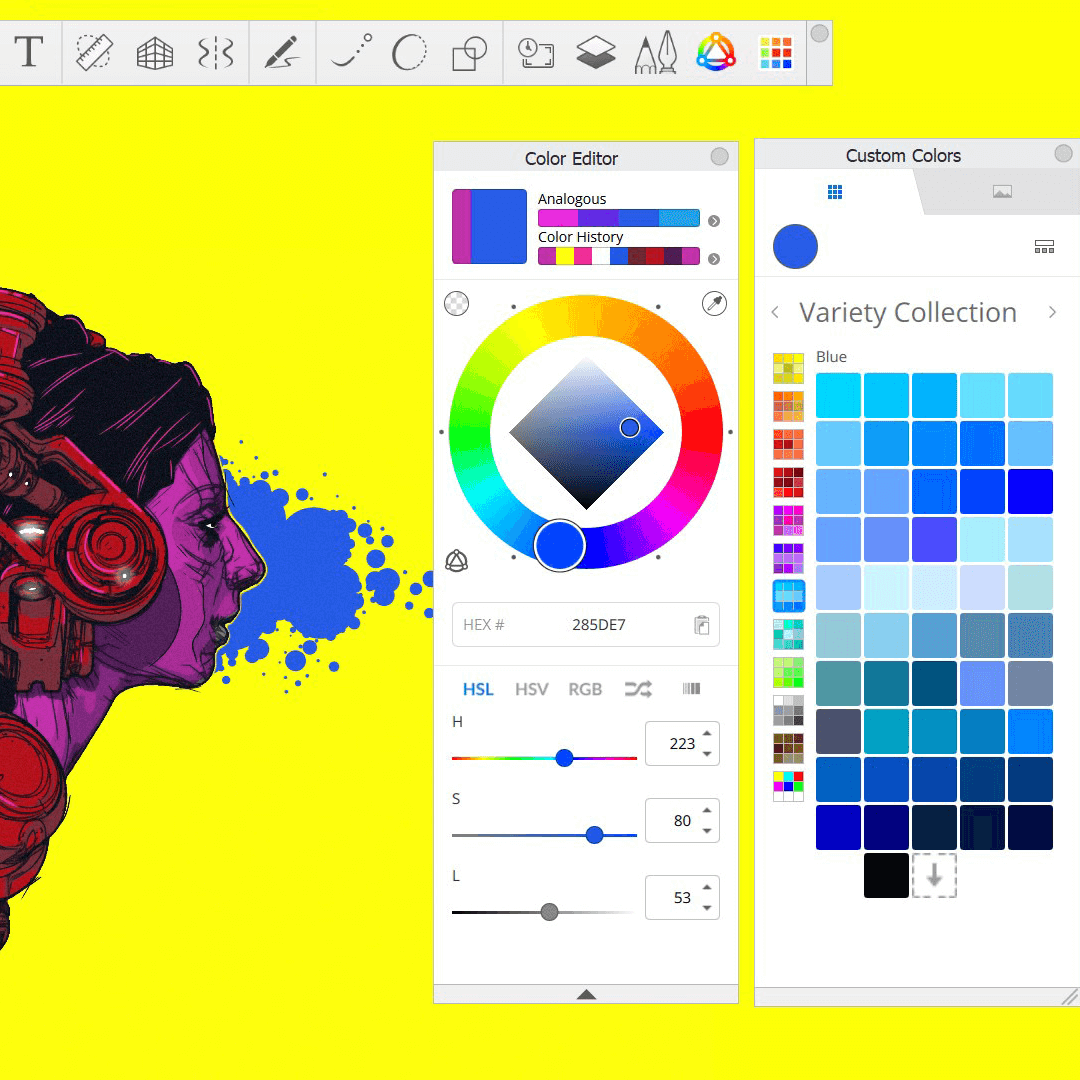Select the green palette group thumbnail
This screenshot has width=1080, height=1080.
[x=789, y=672]
